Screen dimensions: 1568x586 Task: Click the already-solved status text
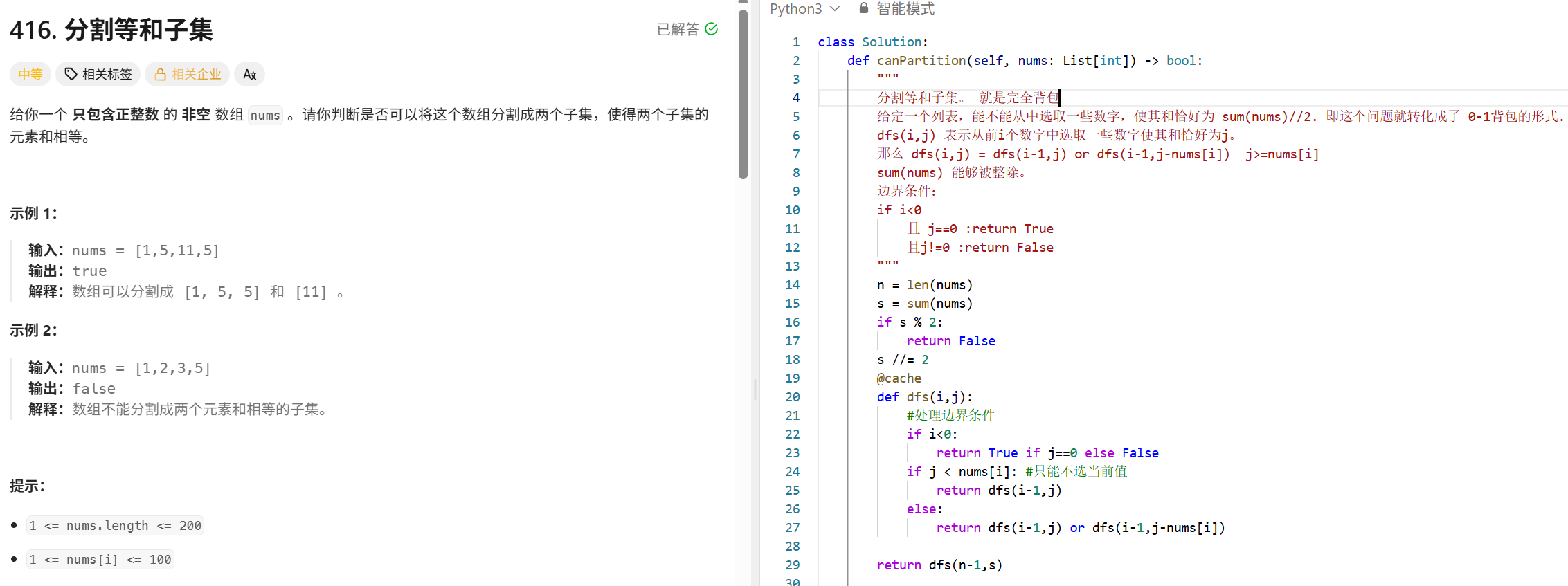(x=678, y=29)
